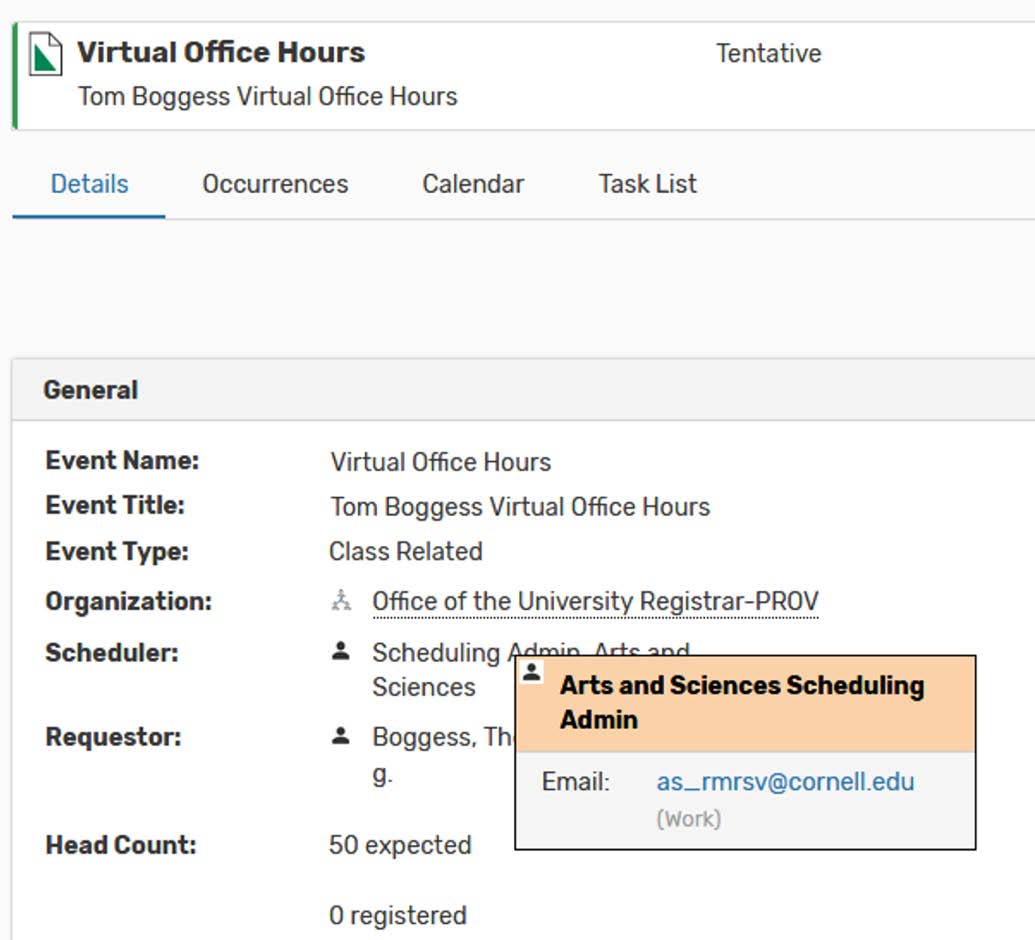The height and width of the screenshot is (940, 1035).
Task: Switch to the Occurrences tab
Action: pos(275,183)
